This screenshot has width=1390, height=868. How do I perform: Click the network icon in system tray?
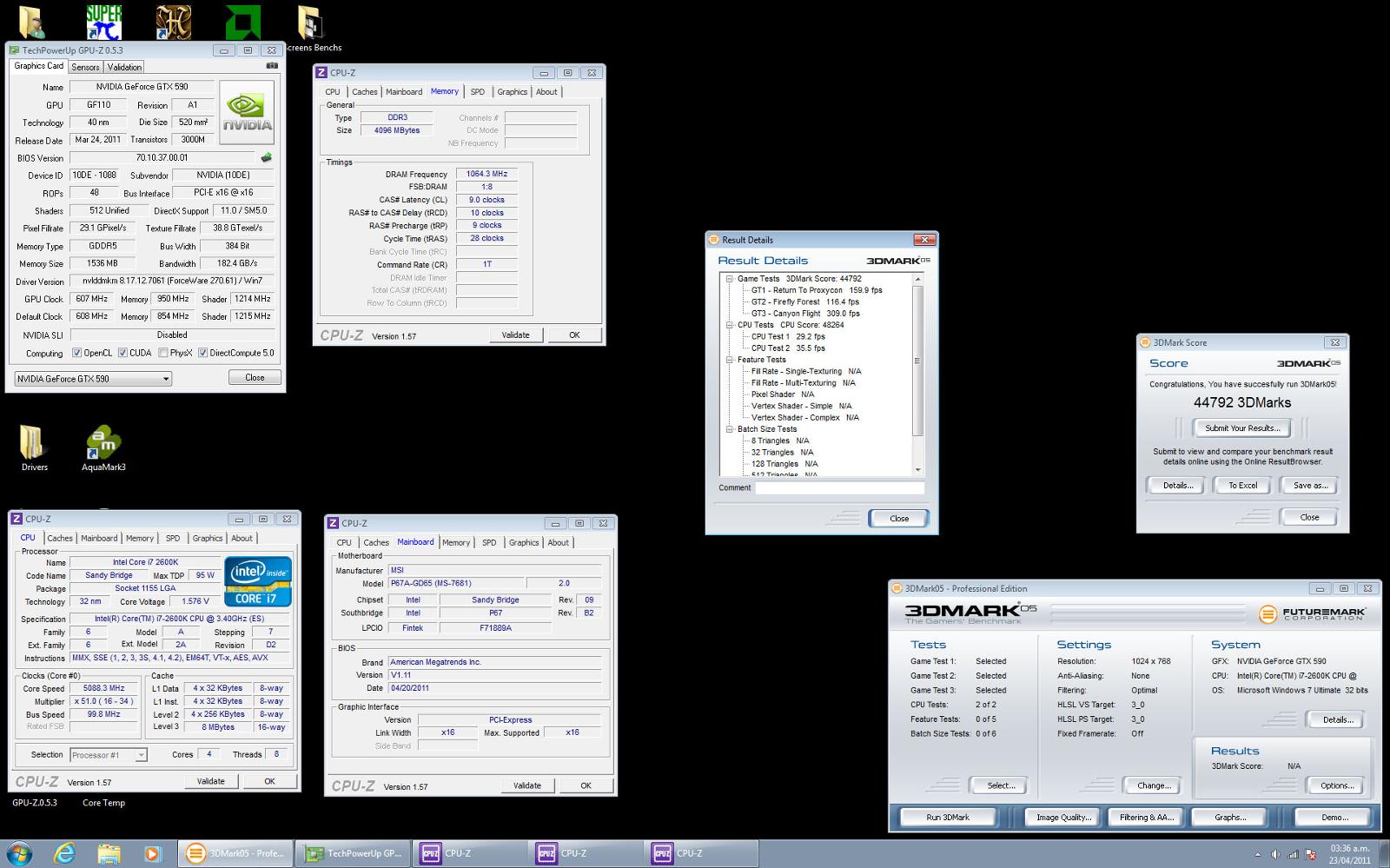[1294, 854]
